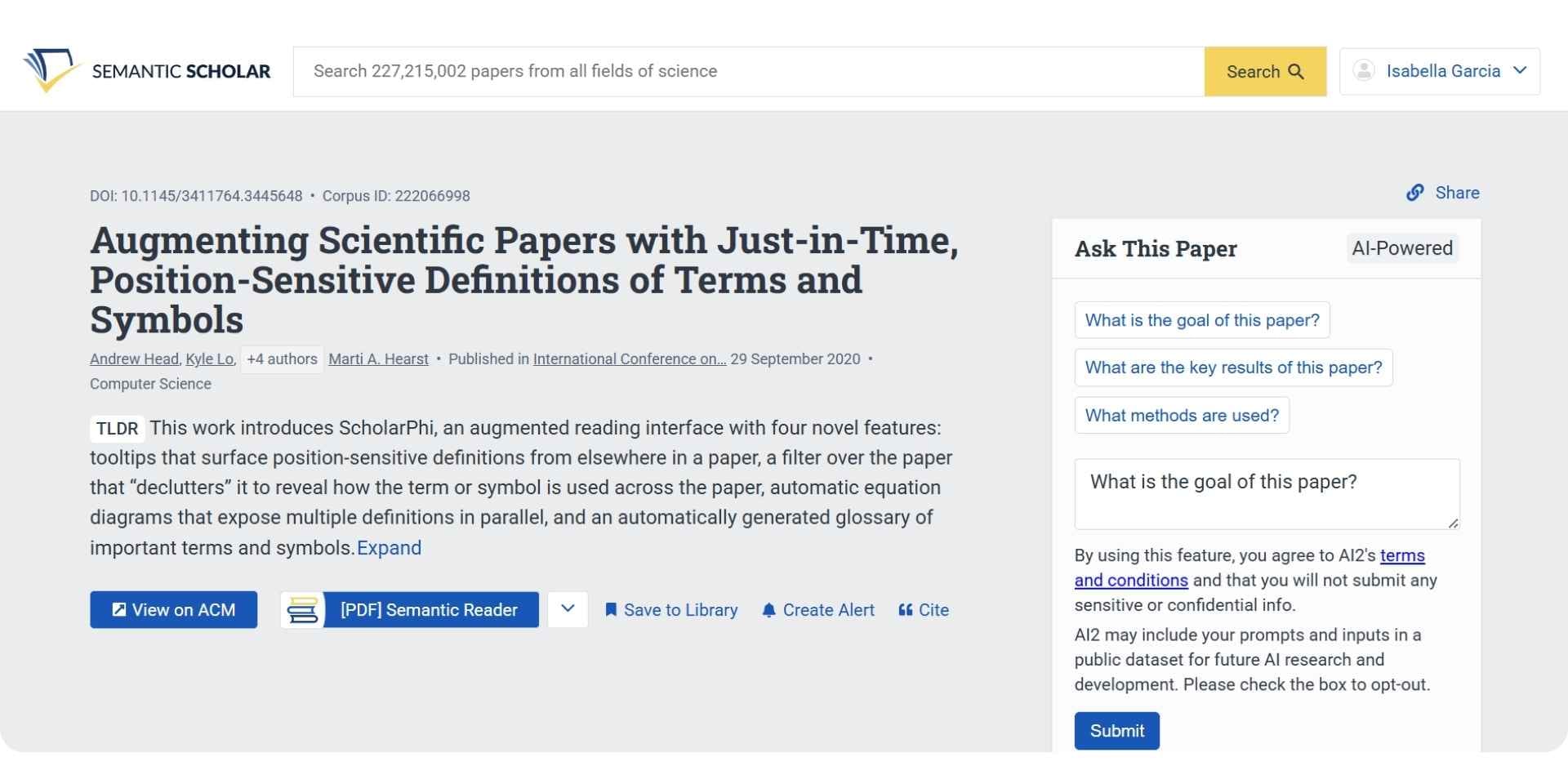This screenshot has width=1568, height=784.
Task: Click the bell icon for Create Alert
Action: pyautogui.click(x=767, y=609)
